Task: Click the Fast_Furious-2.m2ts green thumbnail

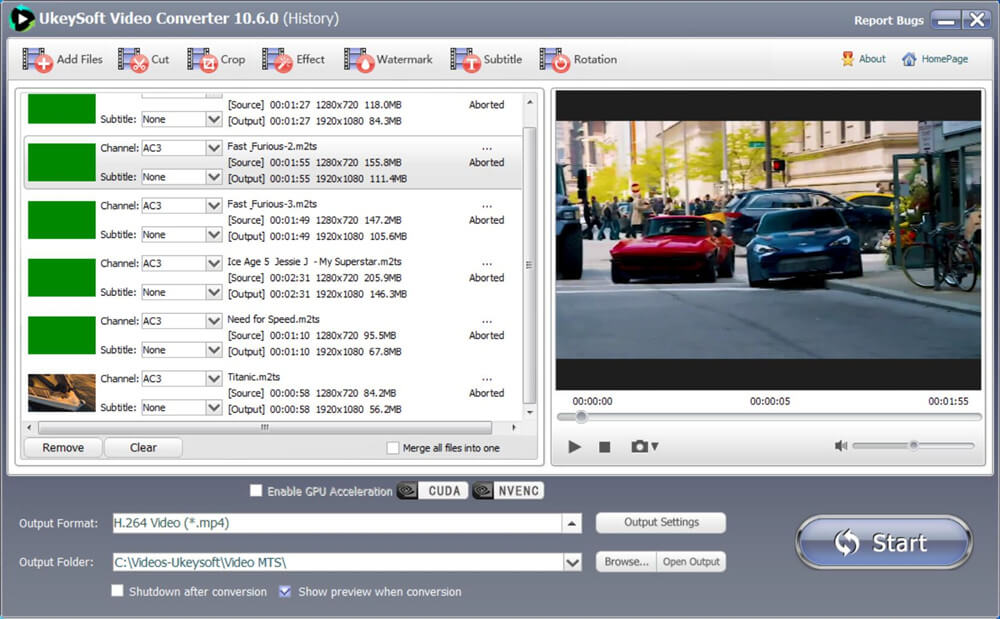Action: [x=61, y=162]
